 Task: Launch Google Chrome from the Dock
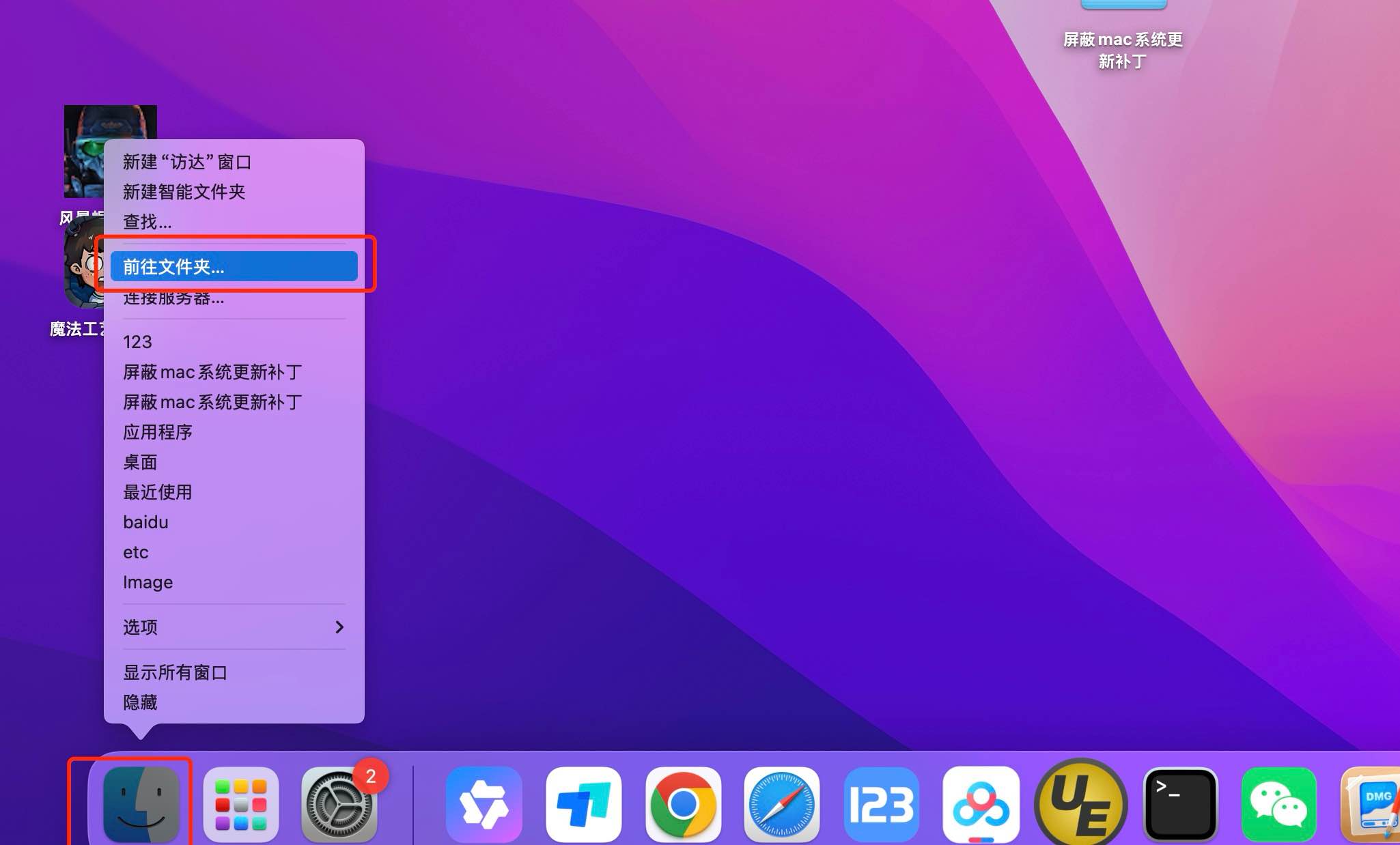coord(683,804)
